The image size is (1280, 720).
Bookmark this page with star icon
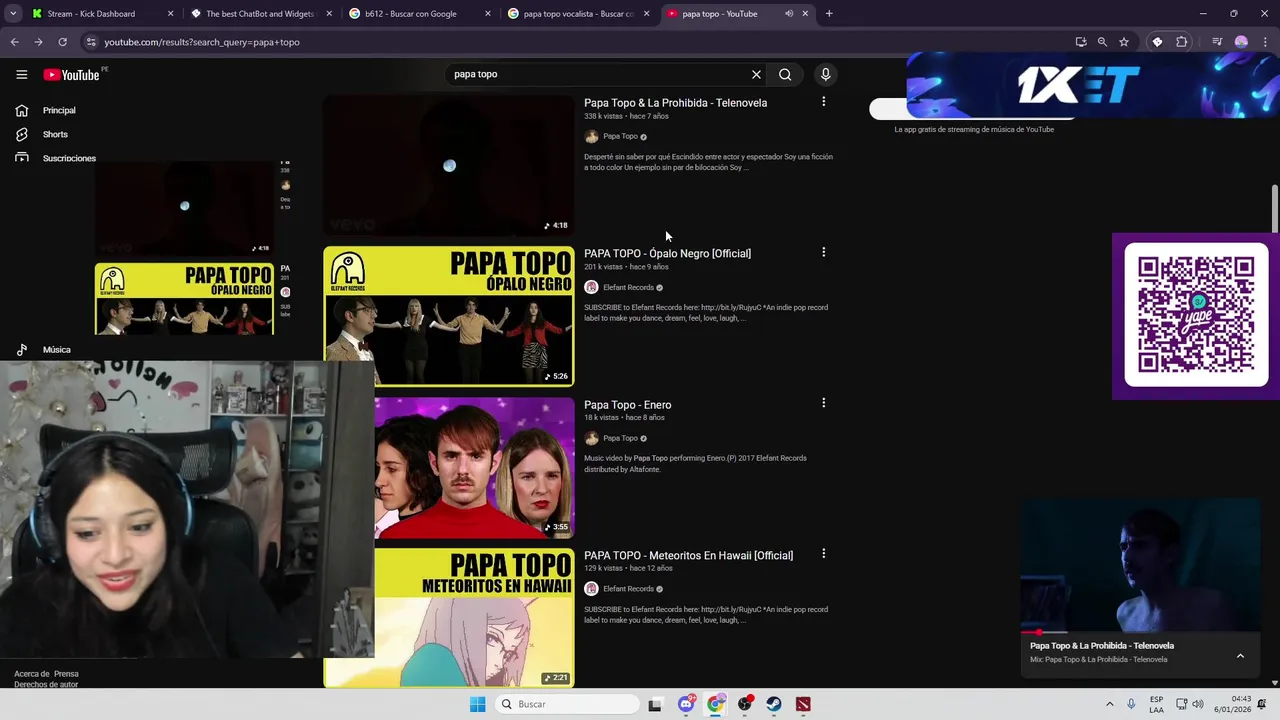(1124, 42)
